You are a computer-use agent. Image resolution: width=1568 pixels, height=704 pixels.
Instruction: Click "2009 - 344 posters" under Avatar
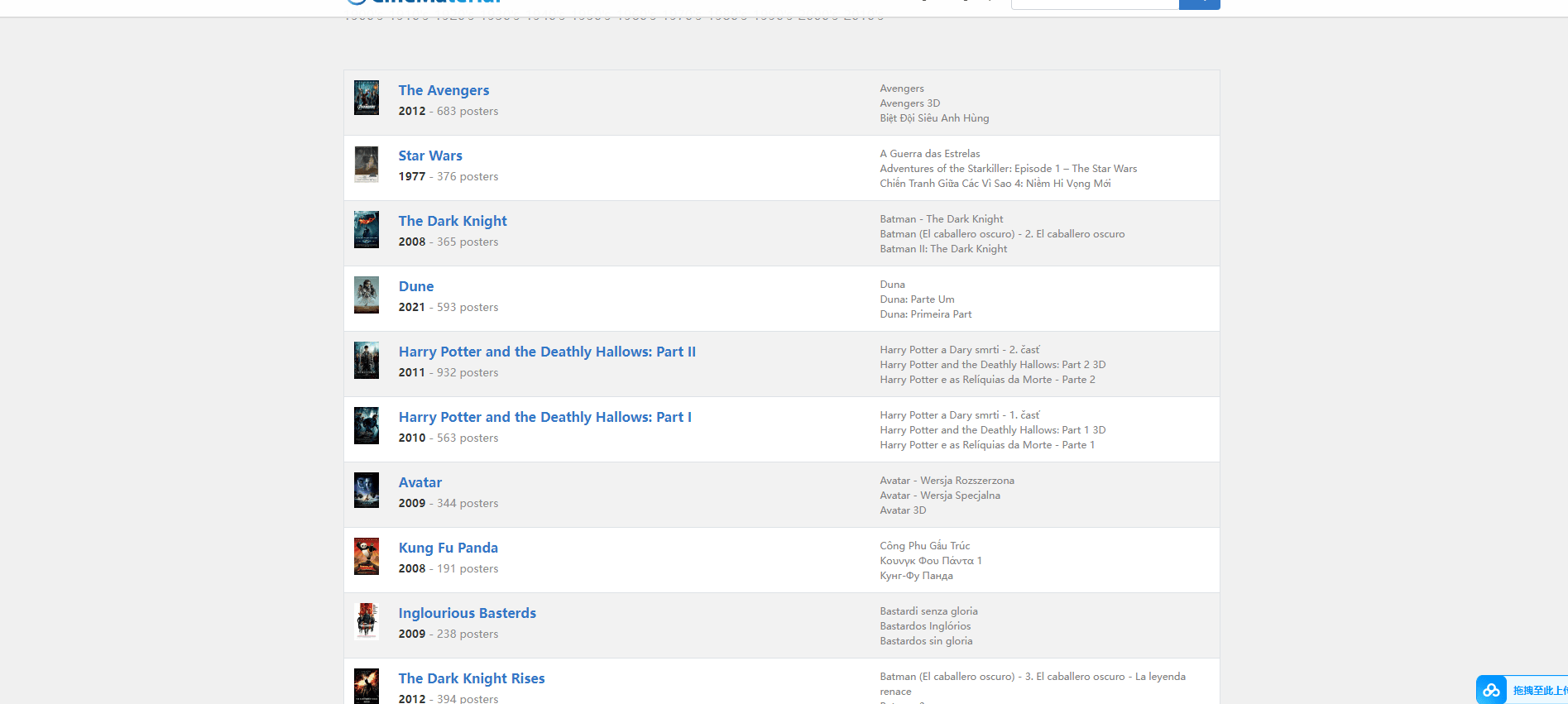pos(448,503)
